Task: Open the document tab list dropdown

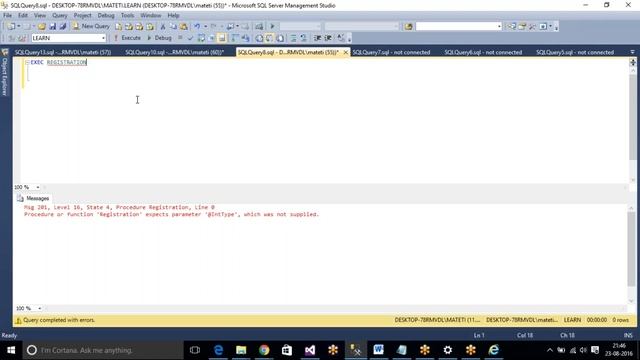Action: 632,52
